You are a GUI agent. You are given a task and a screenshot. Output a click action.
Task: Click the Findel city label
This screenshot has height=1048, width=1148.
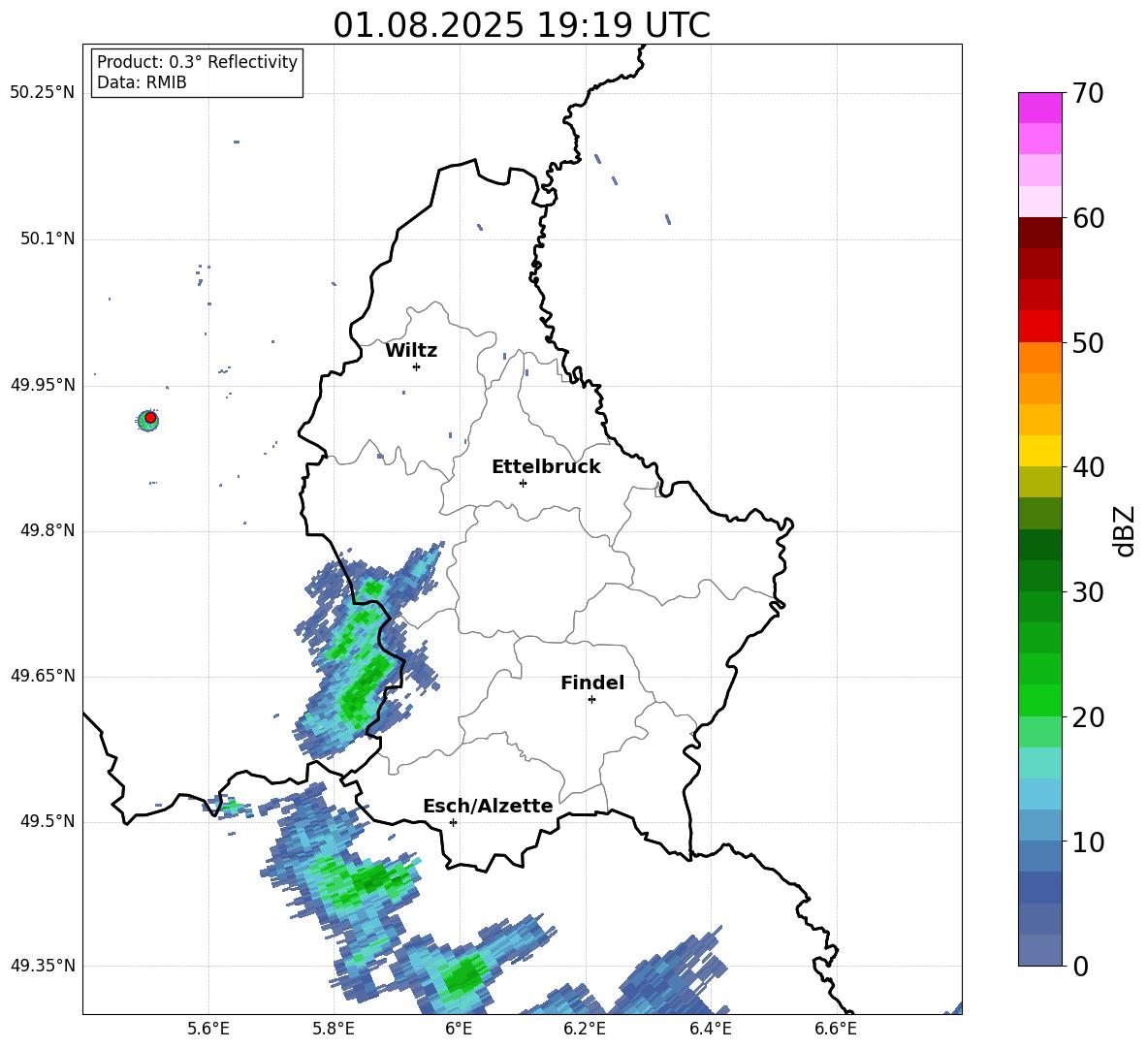pyautogui.click(x=592, y=683)
